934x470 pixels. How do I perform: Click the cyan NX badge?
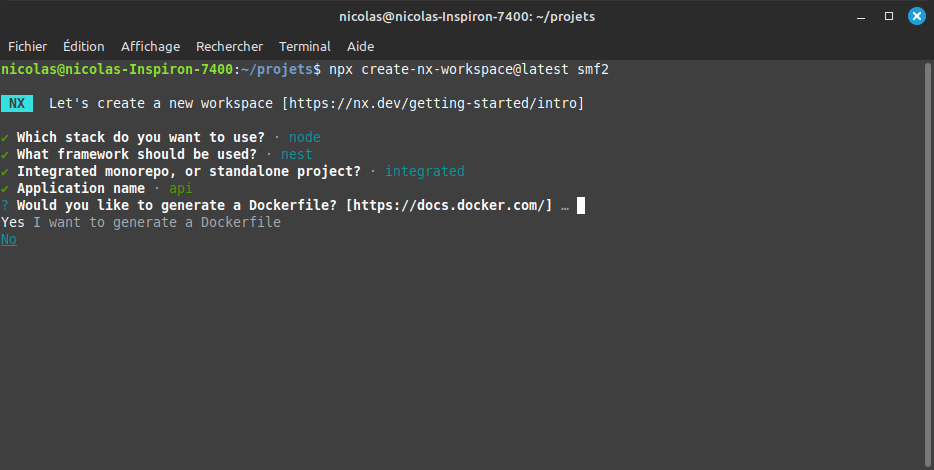click(x=17, y=103)
